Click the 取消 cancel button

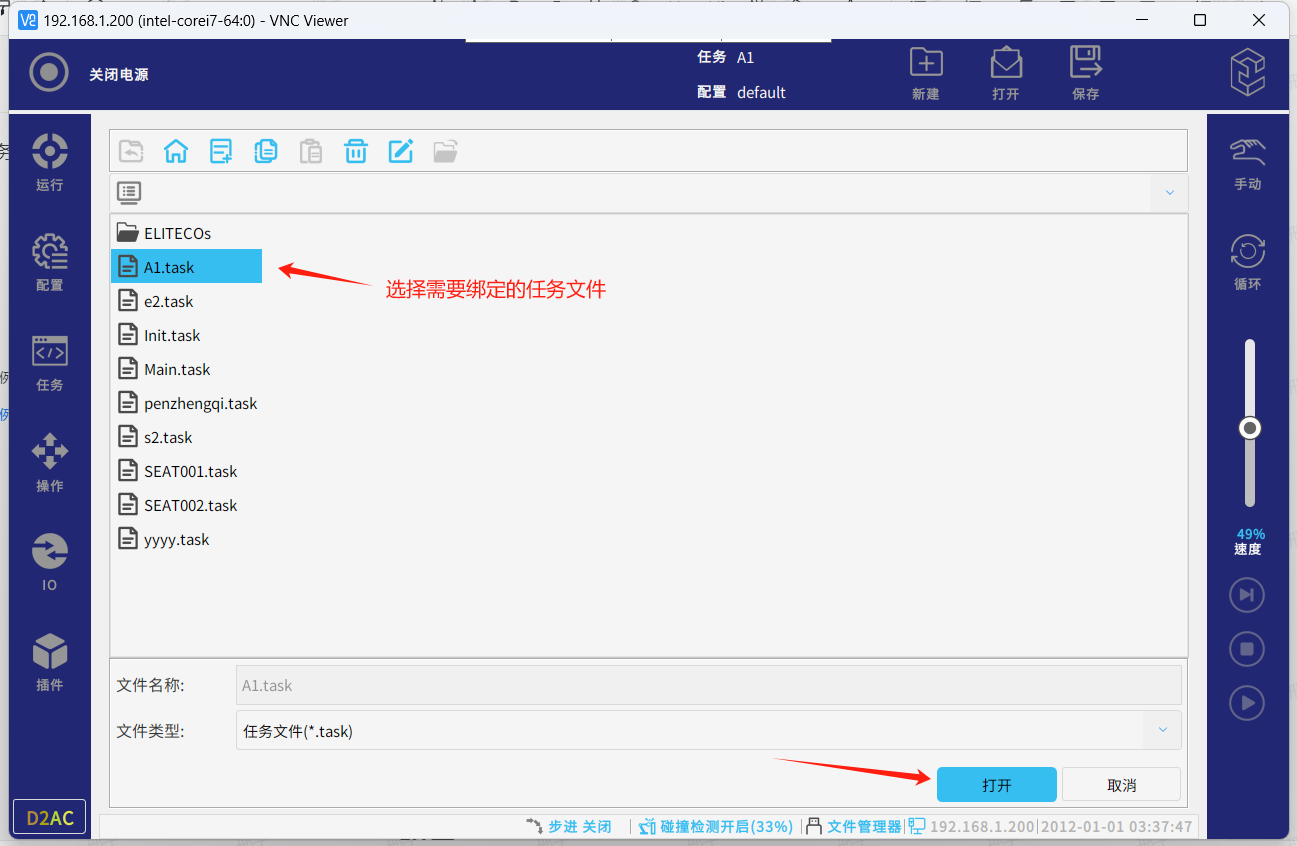click(1121, 785)
